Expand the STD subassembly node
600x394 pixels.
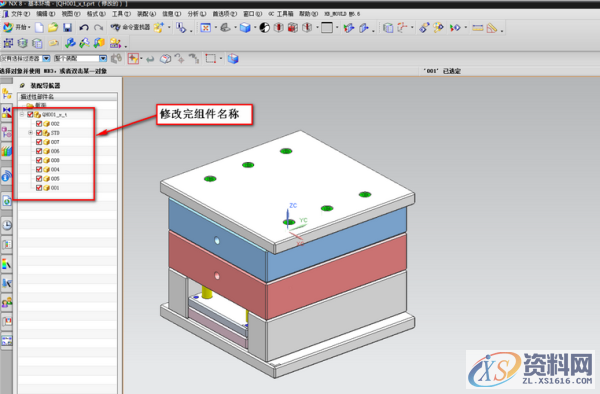[x=30, y=133]
